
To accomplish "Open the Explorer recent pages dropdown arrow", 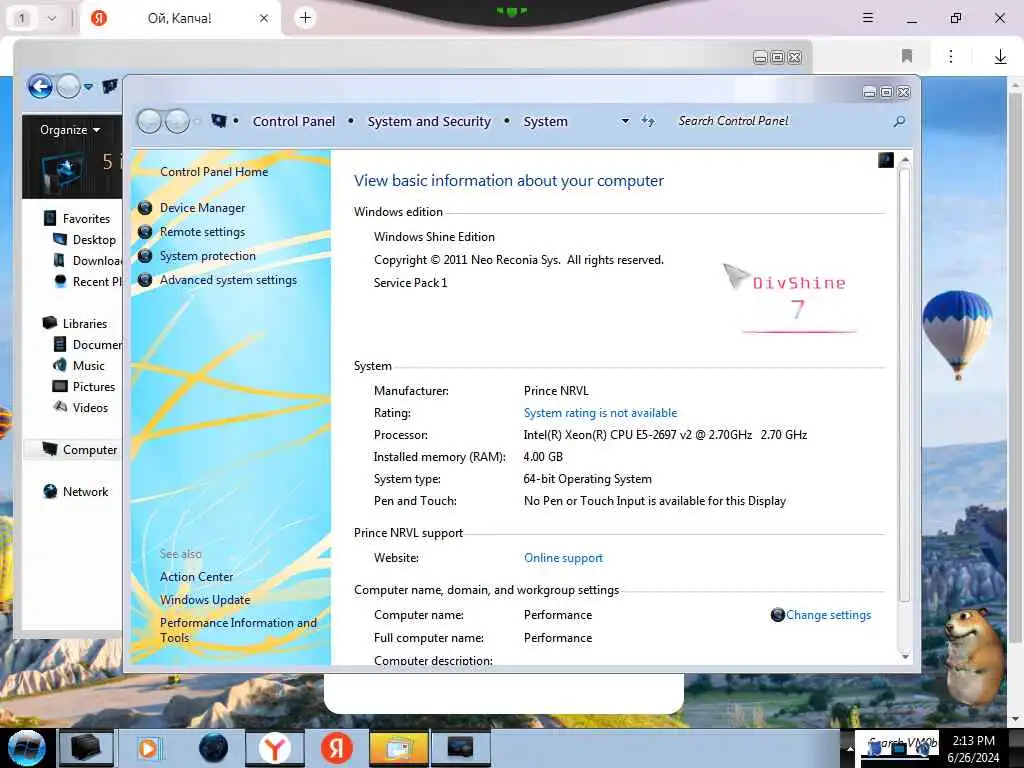I will click(88, 86).
